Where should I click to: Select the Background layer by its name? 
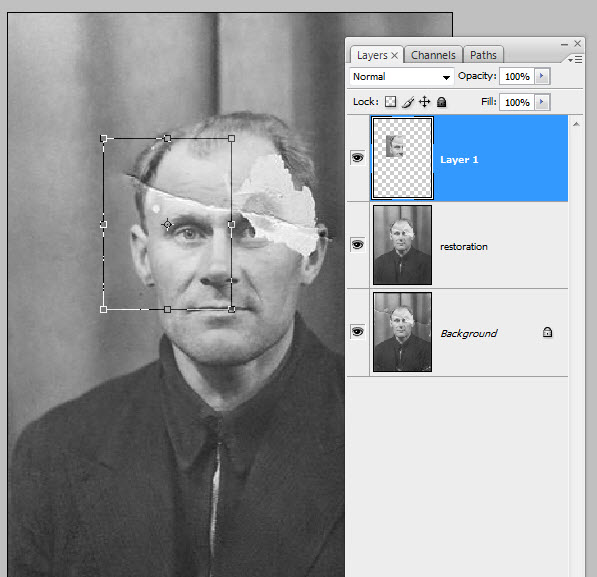coord(469,334)
